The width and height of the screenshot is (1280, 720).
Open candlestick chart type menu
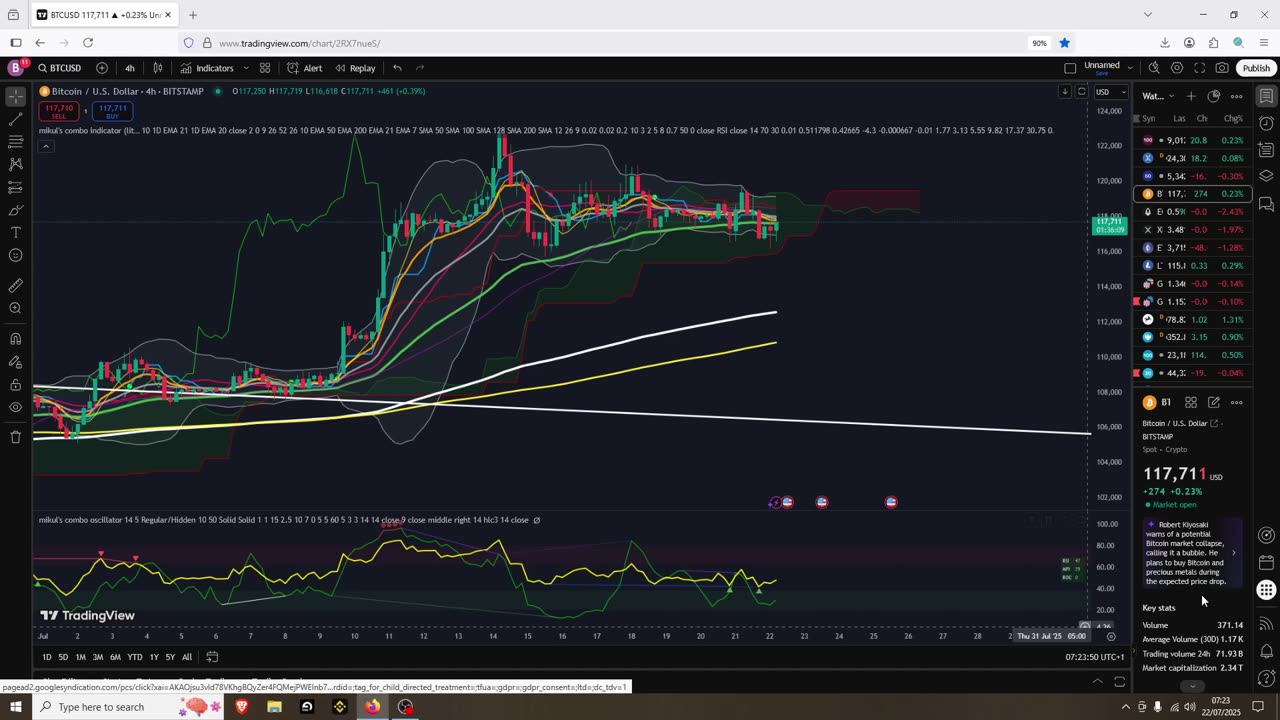[x=158, y=68]
